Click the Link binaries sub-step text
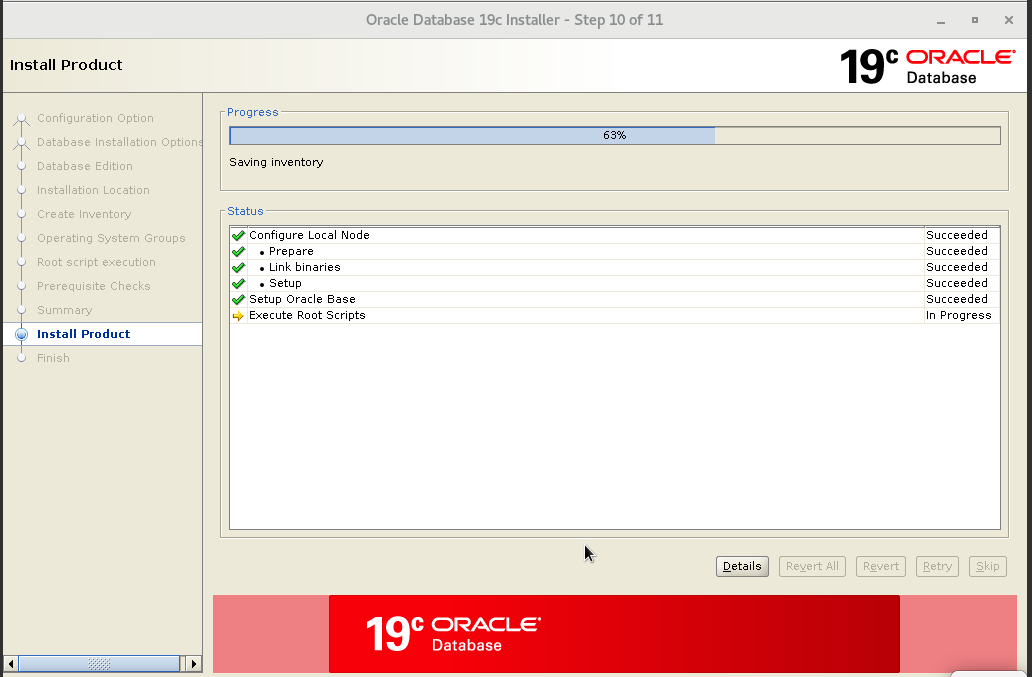This screenshot has width=1032, height=677. (305, 267)
